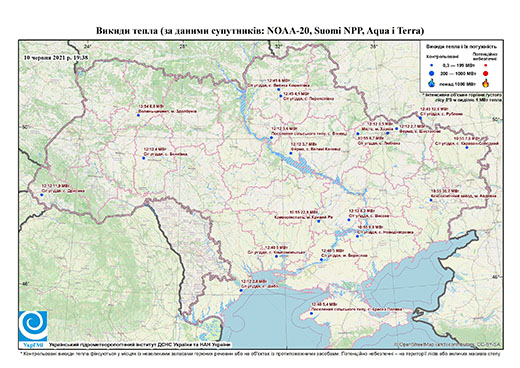The width and height of the screenshot is (520, 368).
Task: Click the OpenStreetMap contributors attribution
Action: [x=448, y=344]
